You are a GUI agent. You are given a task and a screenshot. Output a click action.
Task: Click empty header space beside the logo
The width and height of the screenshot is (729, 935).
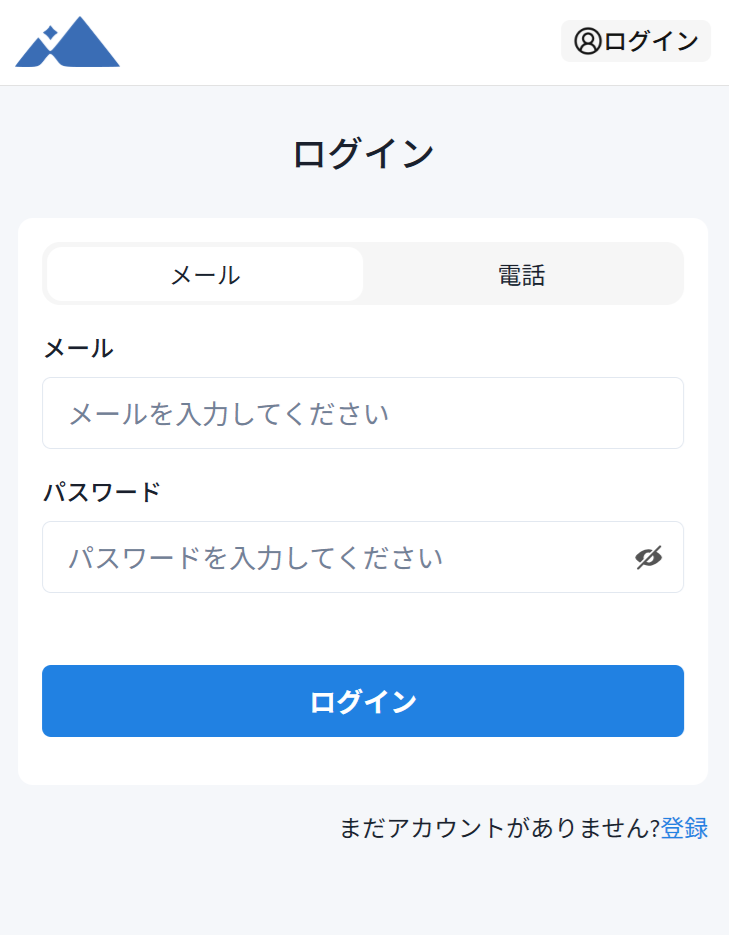pyautogui.click(x=340, y=43)
